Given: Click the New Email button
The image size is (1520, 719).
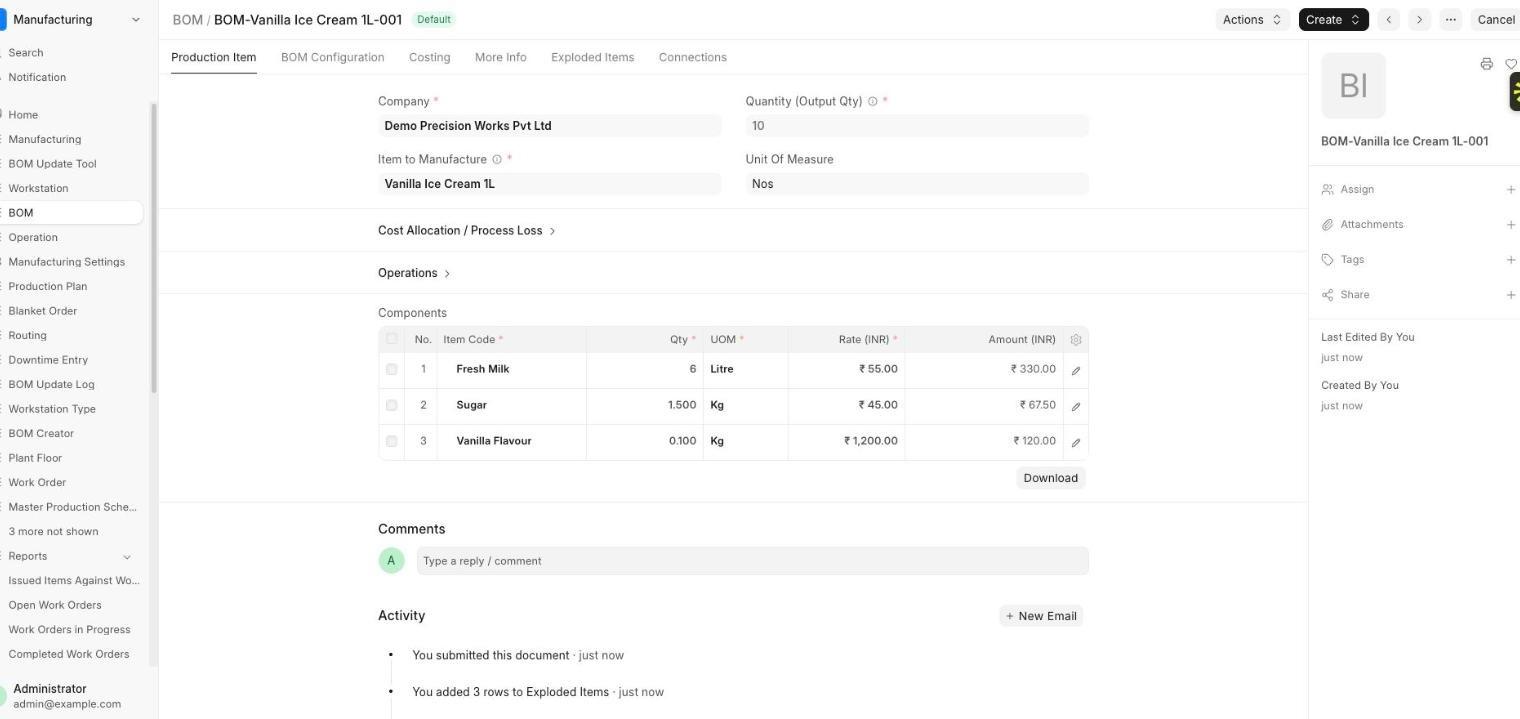Looking at the screenshot, I should 1041,616.
